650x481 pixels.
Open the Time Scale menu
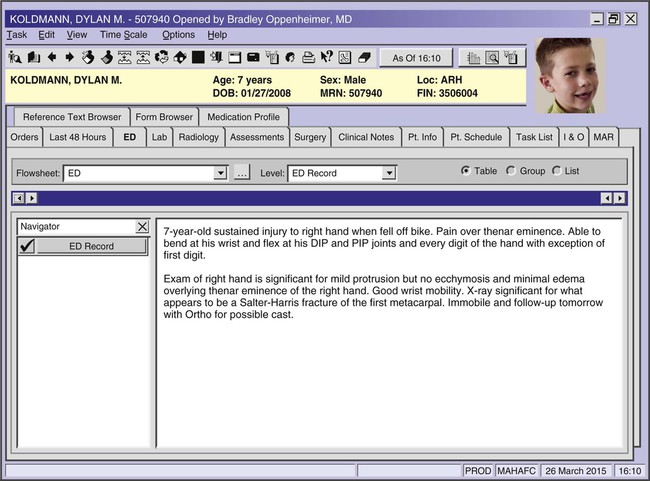tap(123, 35)
